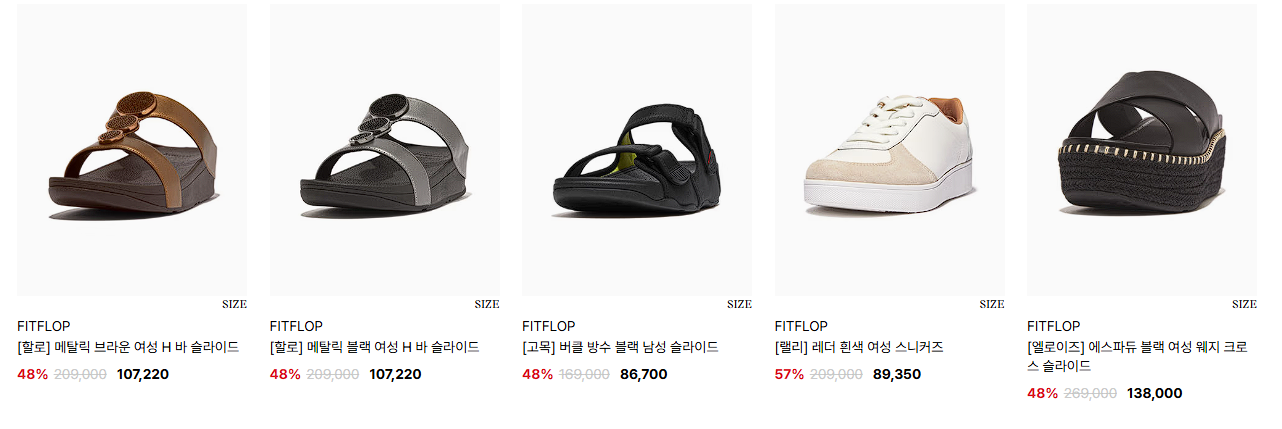Click the 89,350 sale price
Screen dimensions: 1282x429
coord(896,375)
